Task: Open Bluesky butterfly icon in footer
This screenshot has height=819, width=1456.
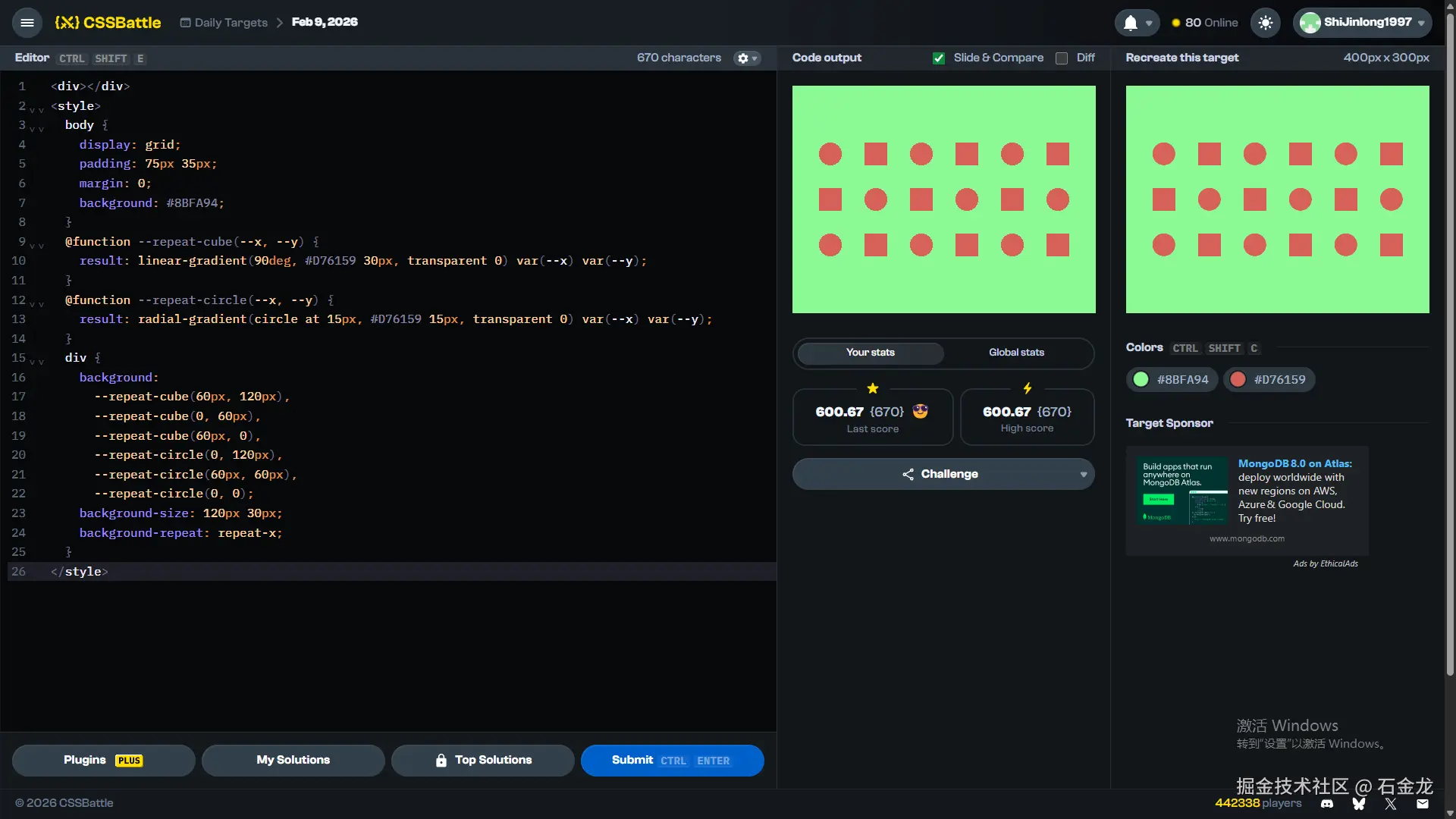Action: pos(1359,804)
